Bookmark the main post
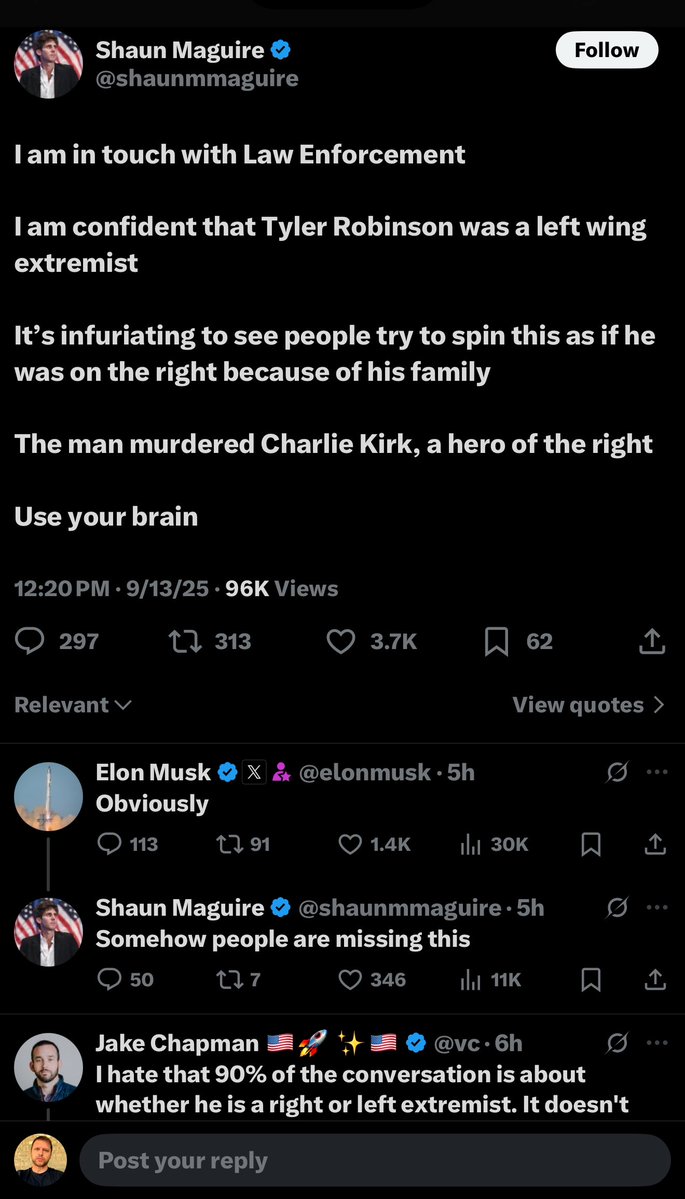The width and height of the screenshot is (685, 1199). pos(496,641)
